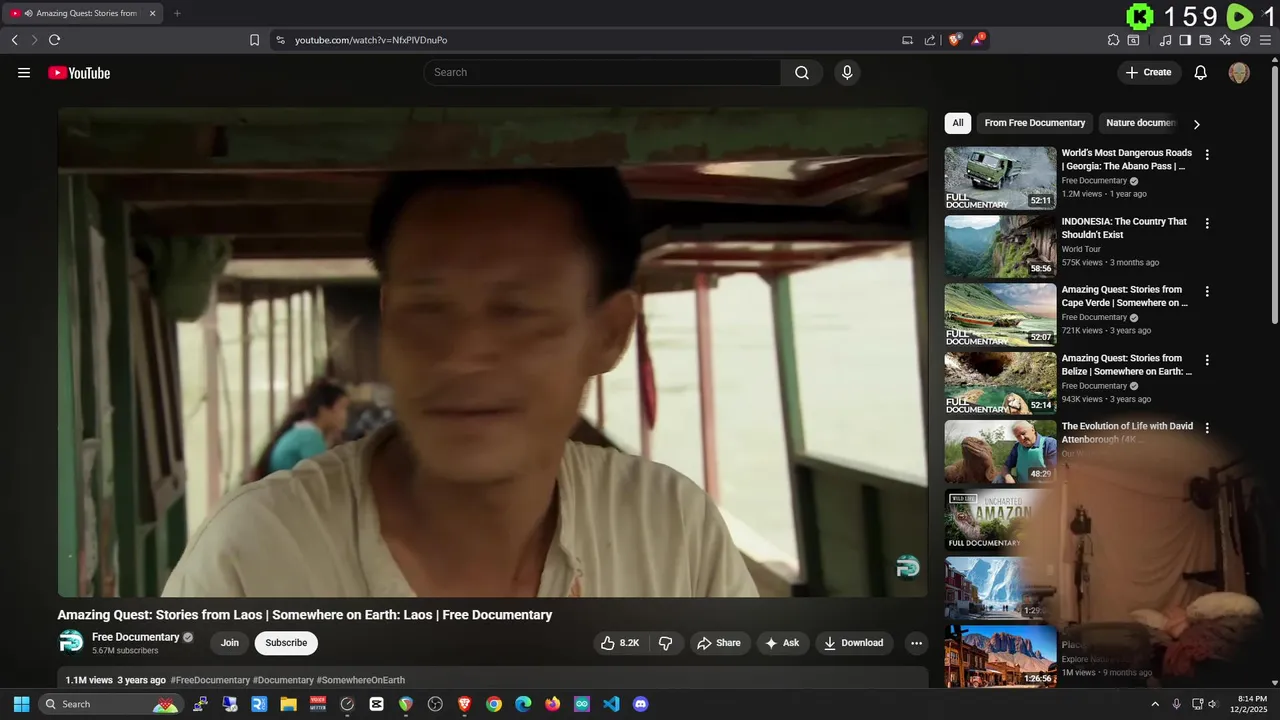The height and width of the screenshot is (720, 1280).
Task: Open the Brave Shields lion icon
Action: click(954, 40)
